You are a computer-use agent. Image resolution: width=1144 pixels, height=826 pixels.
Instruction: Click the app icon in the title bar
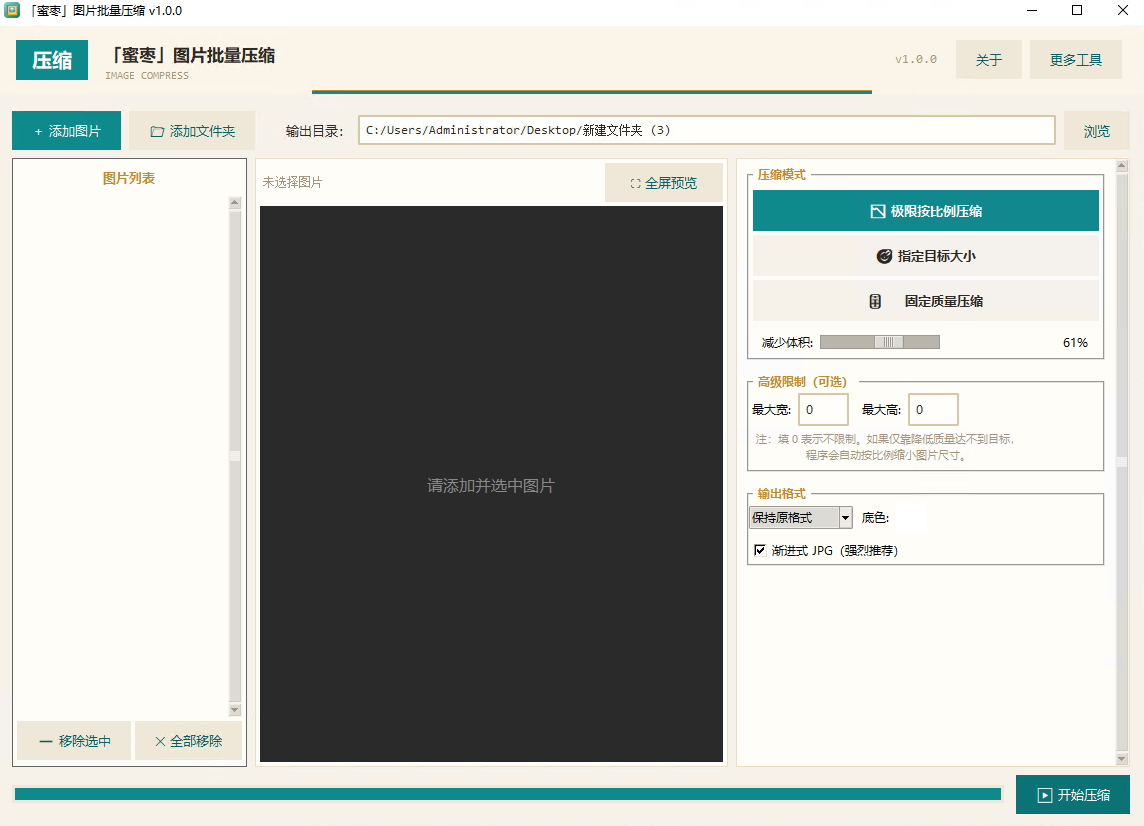tap(12, 11)
